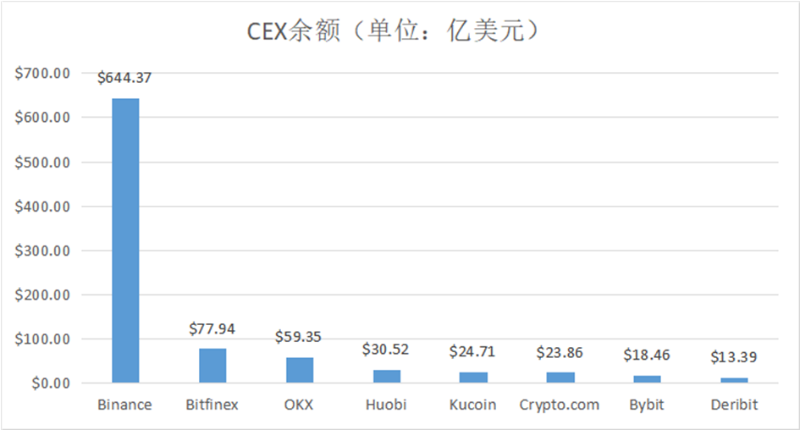This screenshot has width=800, height=430.
Task: Click the $700.00 y-axis label
Action: click(42, 73)
